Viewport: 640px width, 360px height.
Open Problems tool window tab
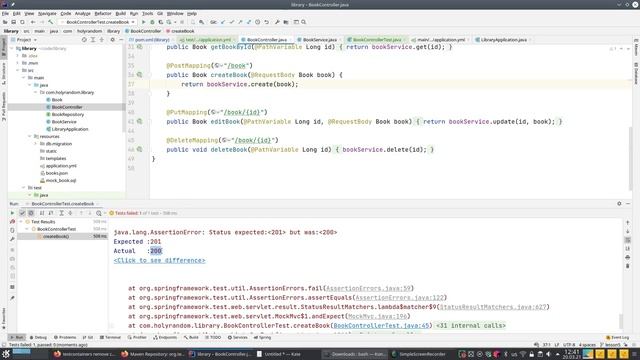click(x=65, y=338)
